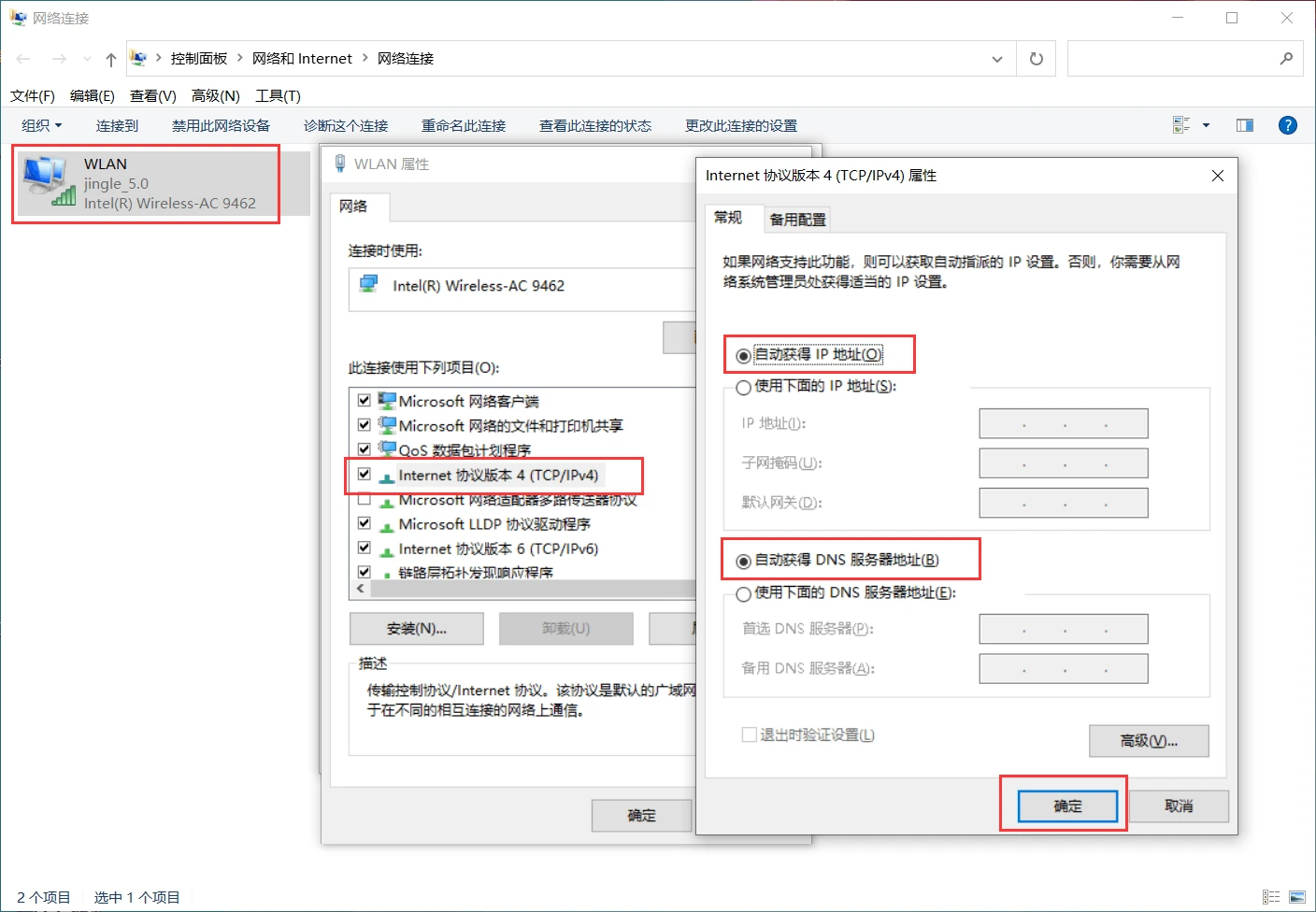Select Internet 协议版本 6 item icon

tap(387, 549)
